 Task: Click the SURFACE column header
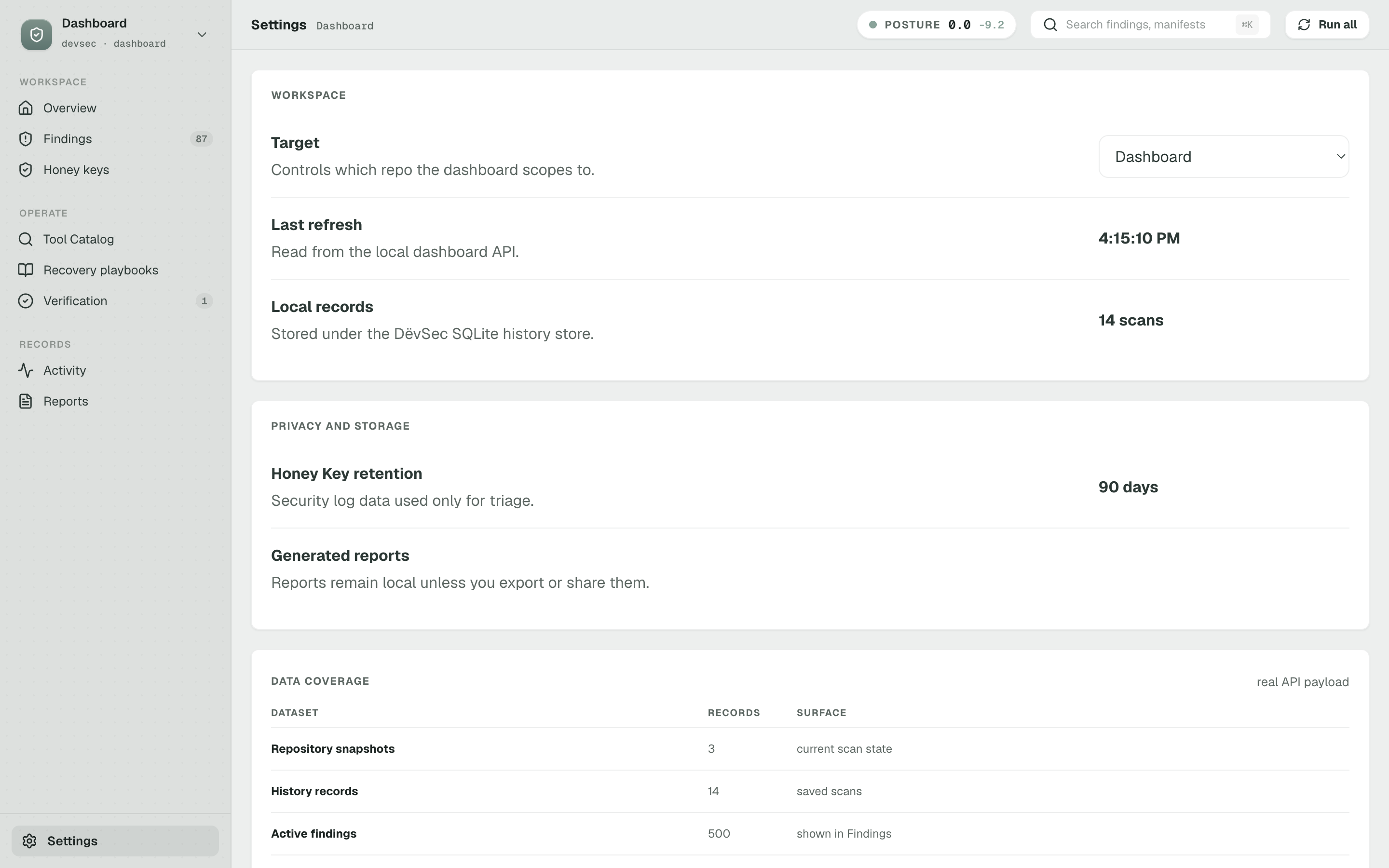click(821, 713)
